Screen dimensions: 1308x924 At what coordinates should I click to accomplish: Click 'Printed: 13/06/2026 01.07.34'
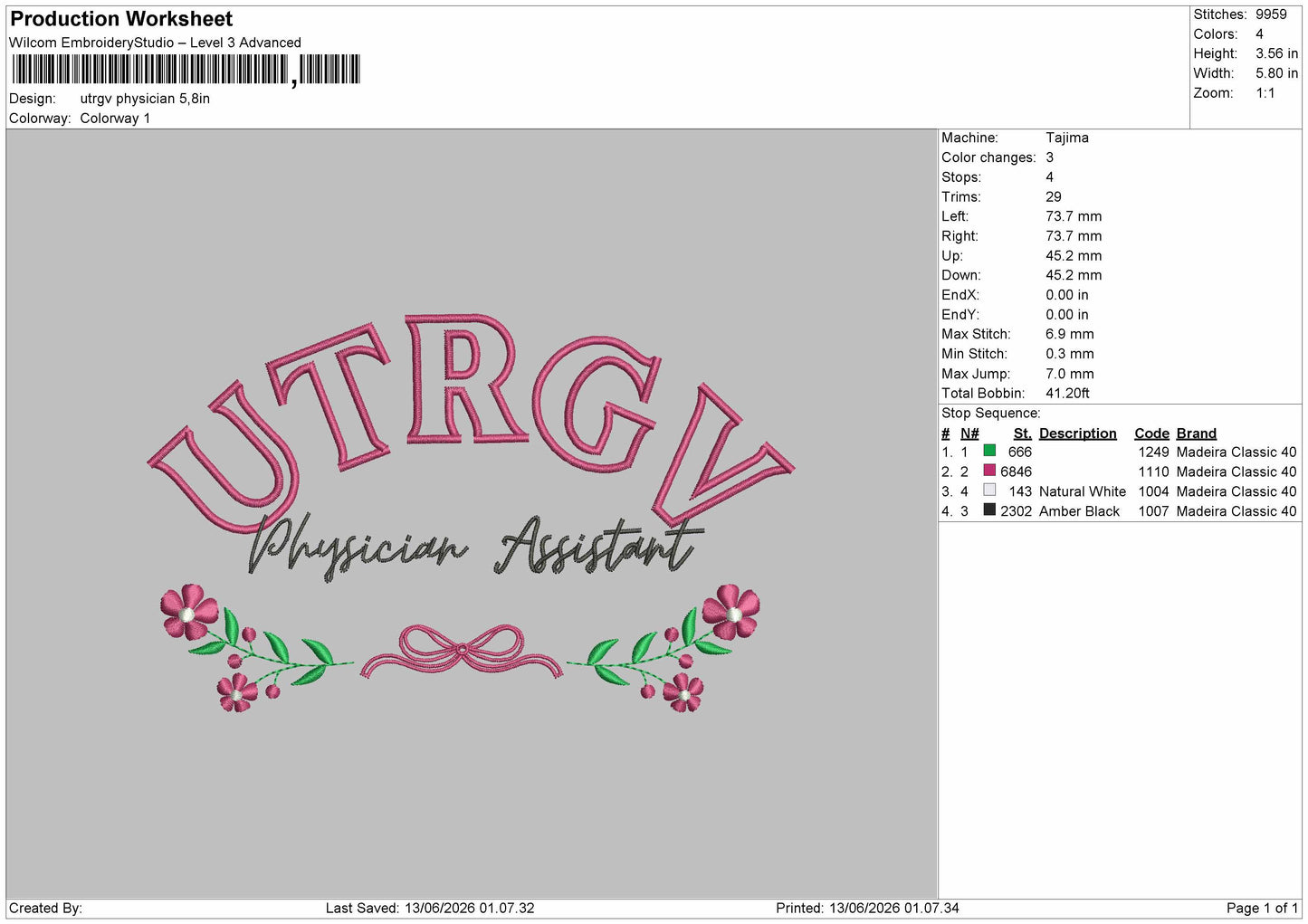point(867,908)
